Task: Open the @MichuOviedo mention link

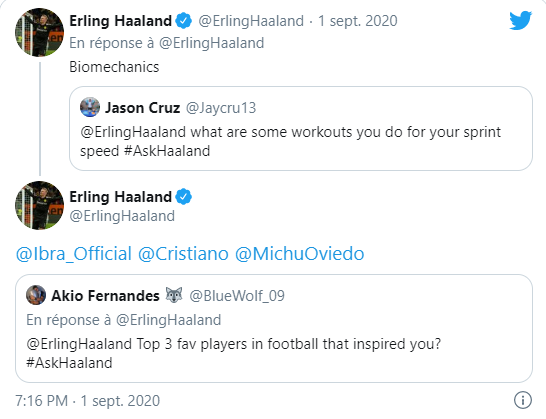Action: (299, 254)
